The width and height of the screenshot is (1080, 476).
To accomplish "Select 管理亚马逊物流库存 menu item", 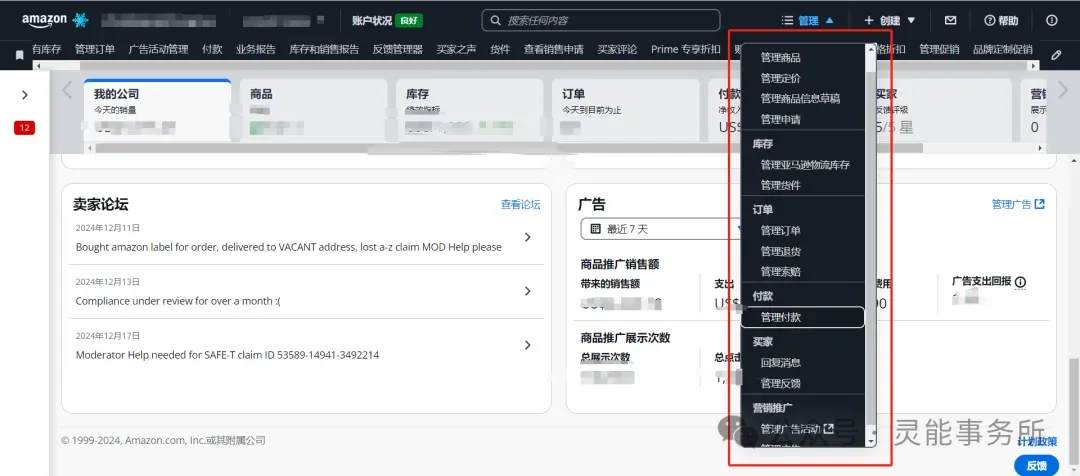I will [805, 165].
